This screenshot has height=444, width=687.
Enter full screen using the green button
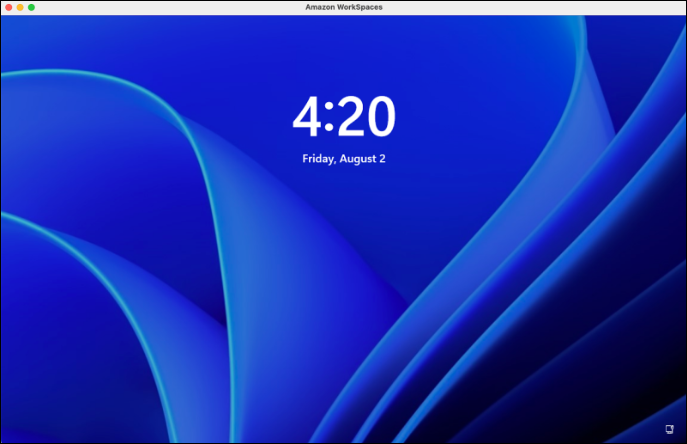tap(31, 7)
